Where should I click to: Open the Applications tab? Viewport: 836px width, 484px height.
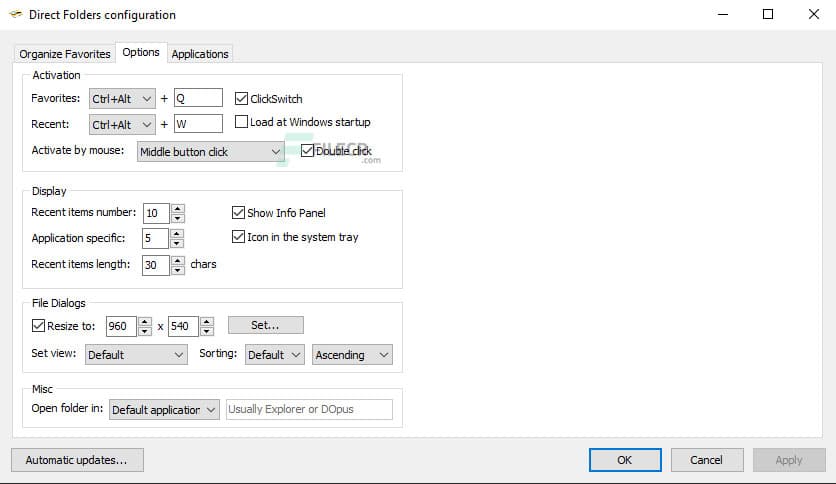point(200,54)
